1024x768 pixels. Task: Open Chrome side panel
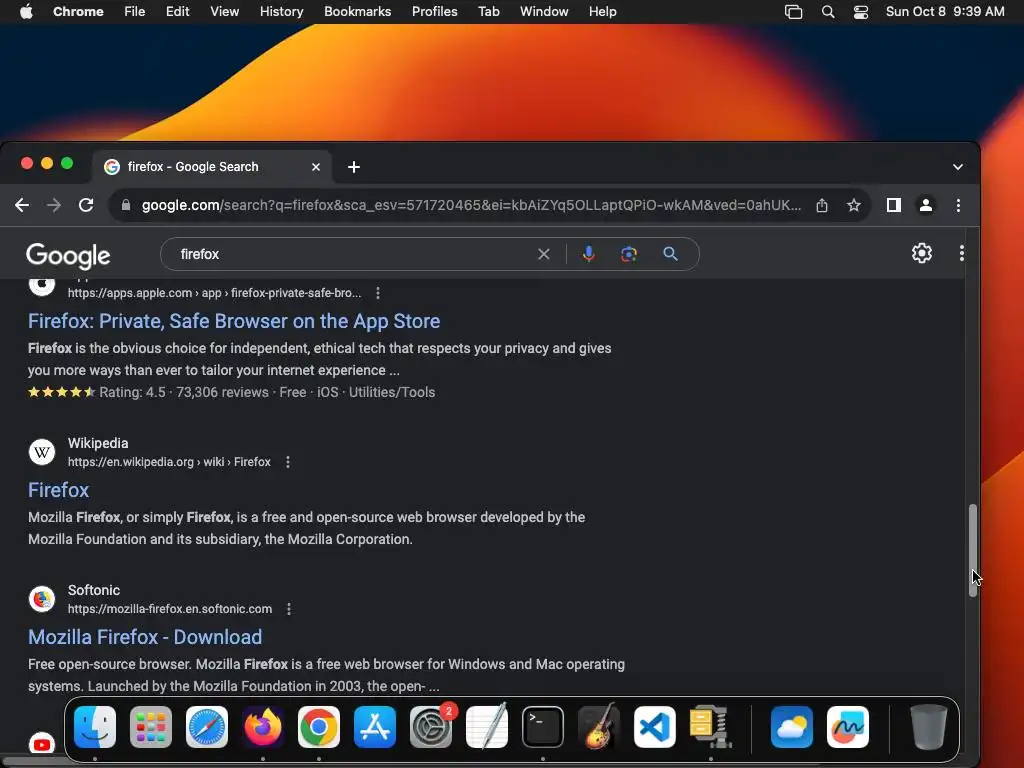[893, 205]
